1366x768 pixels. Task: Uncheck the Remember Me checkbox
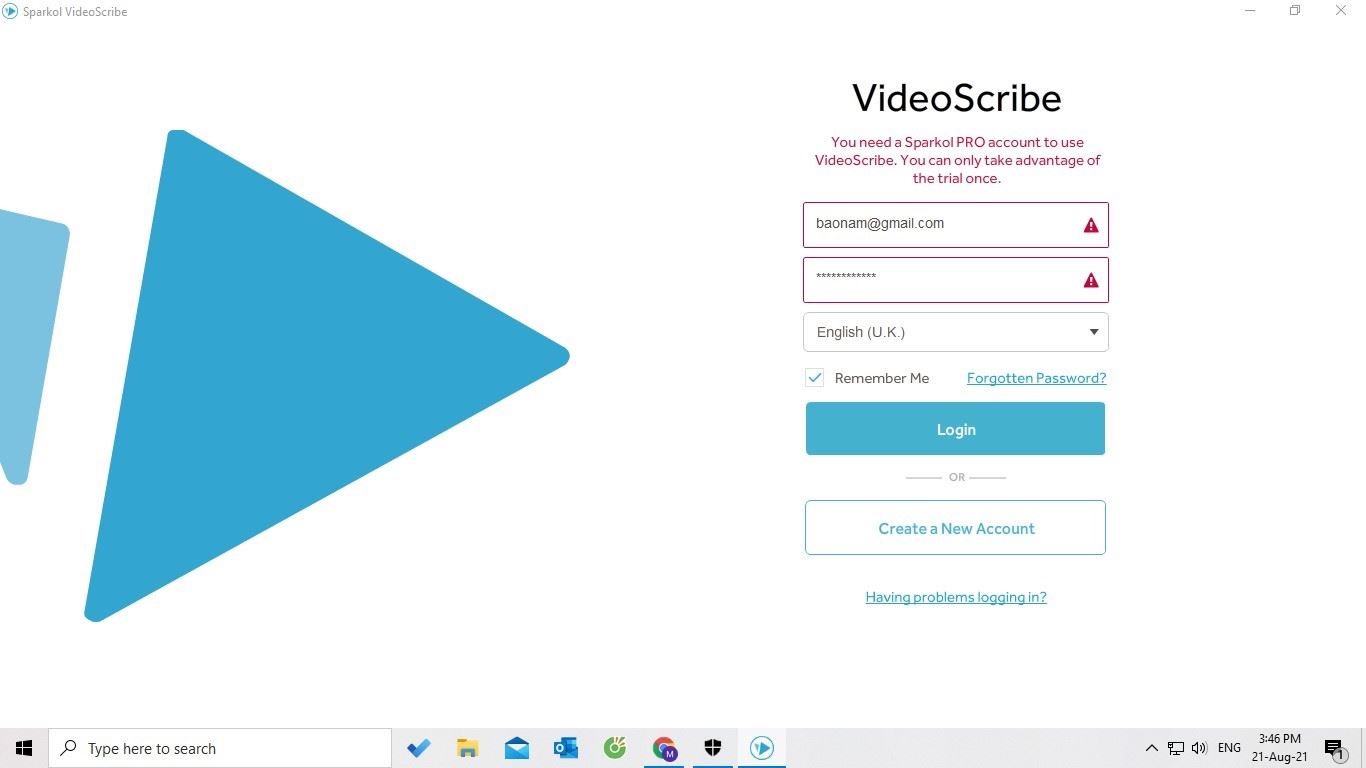coord(814,378)
